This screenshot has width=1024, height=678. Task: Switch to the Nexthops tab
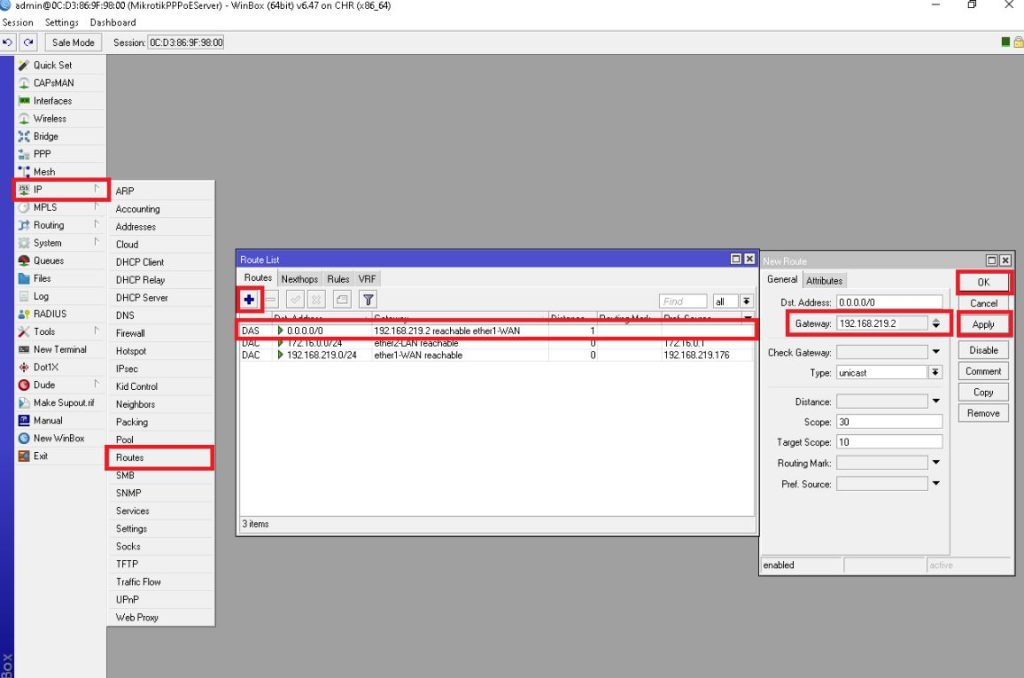299,279
